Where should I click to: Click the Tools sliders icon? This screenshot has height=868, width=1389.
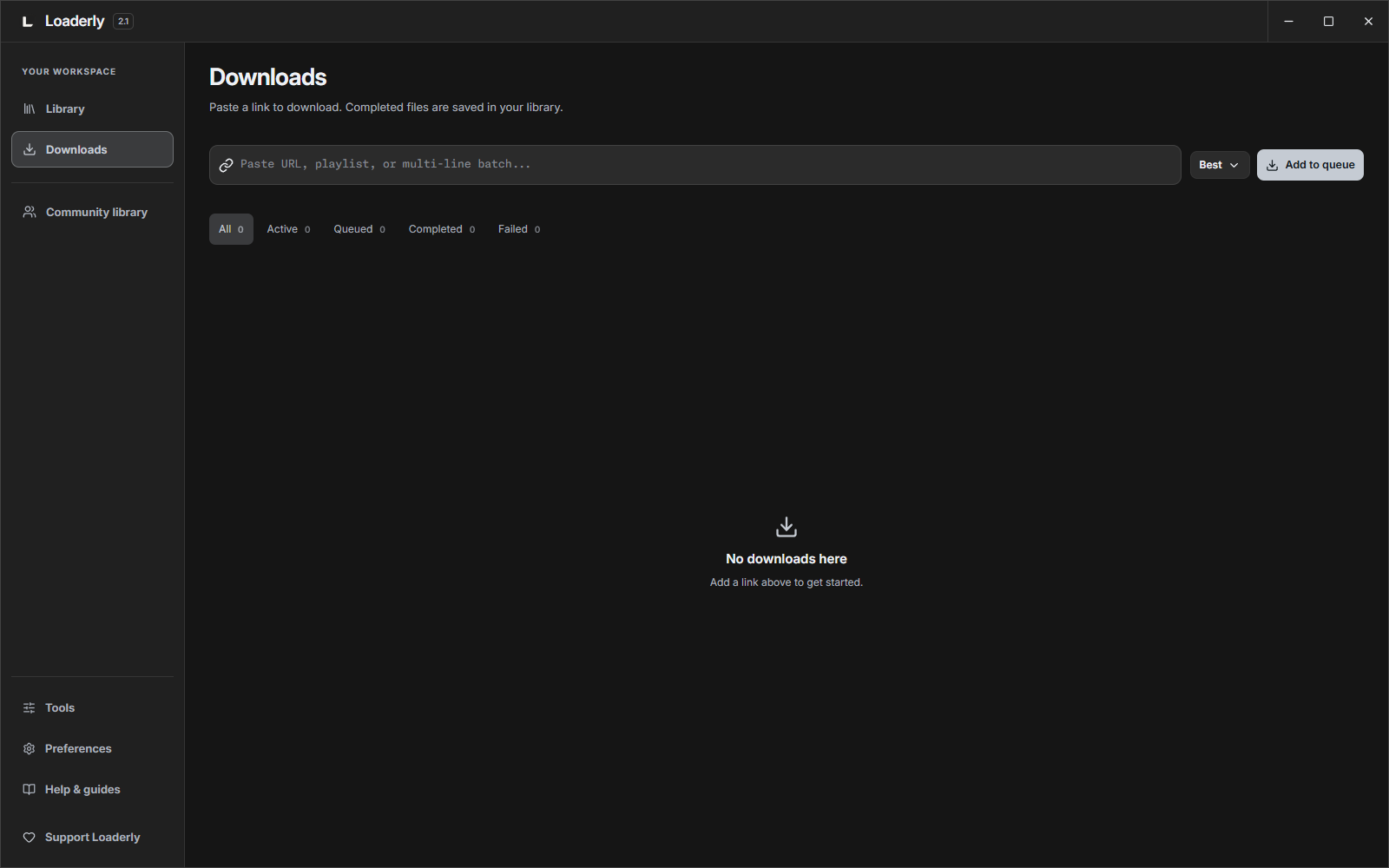tap(29, 707)
